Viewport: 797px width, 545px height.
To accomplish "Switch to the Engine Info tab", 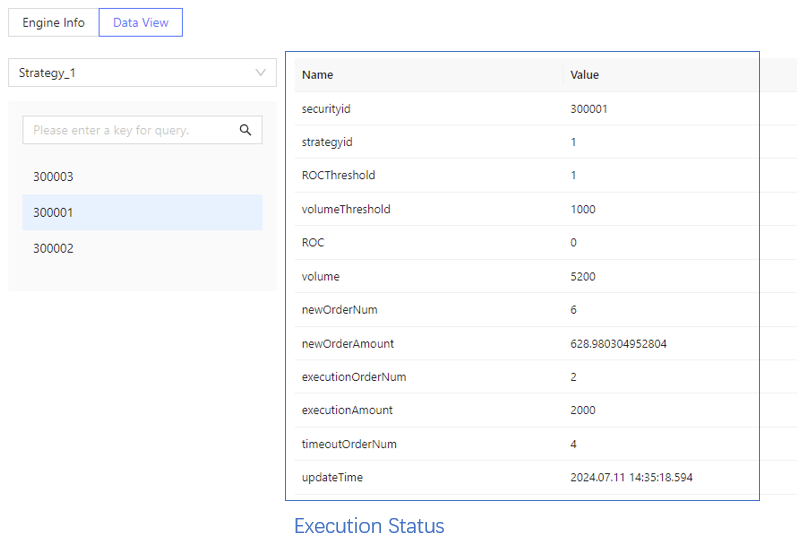I will (54, 22).
